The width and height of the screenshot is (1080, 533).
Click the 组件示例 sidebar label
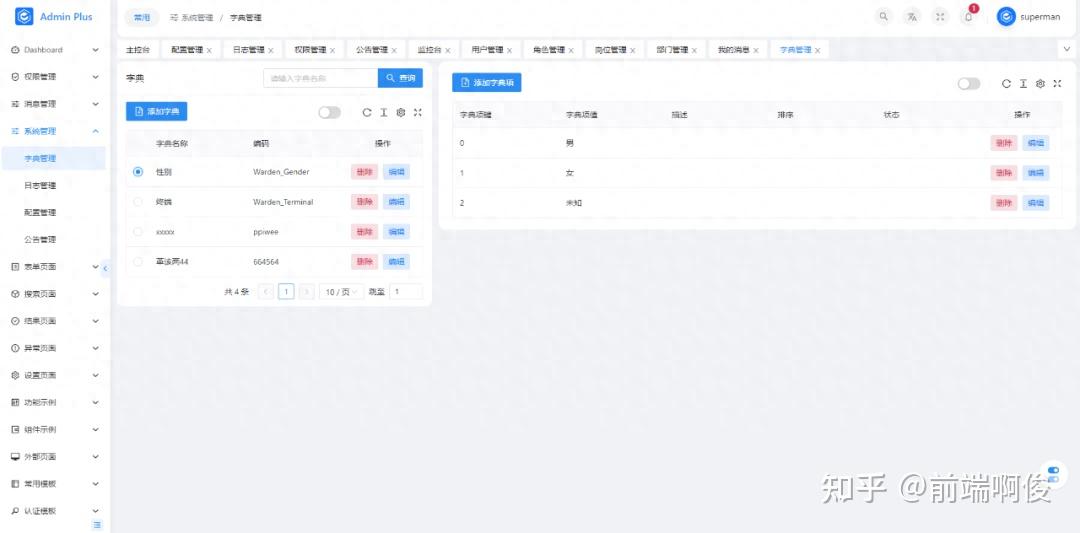40,430
